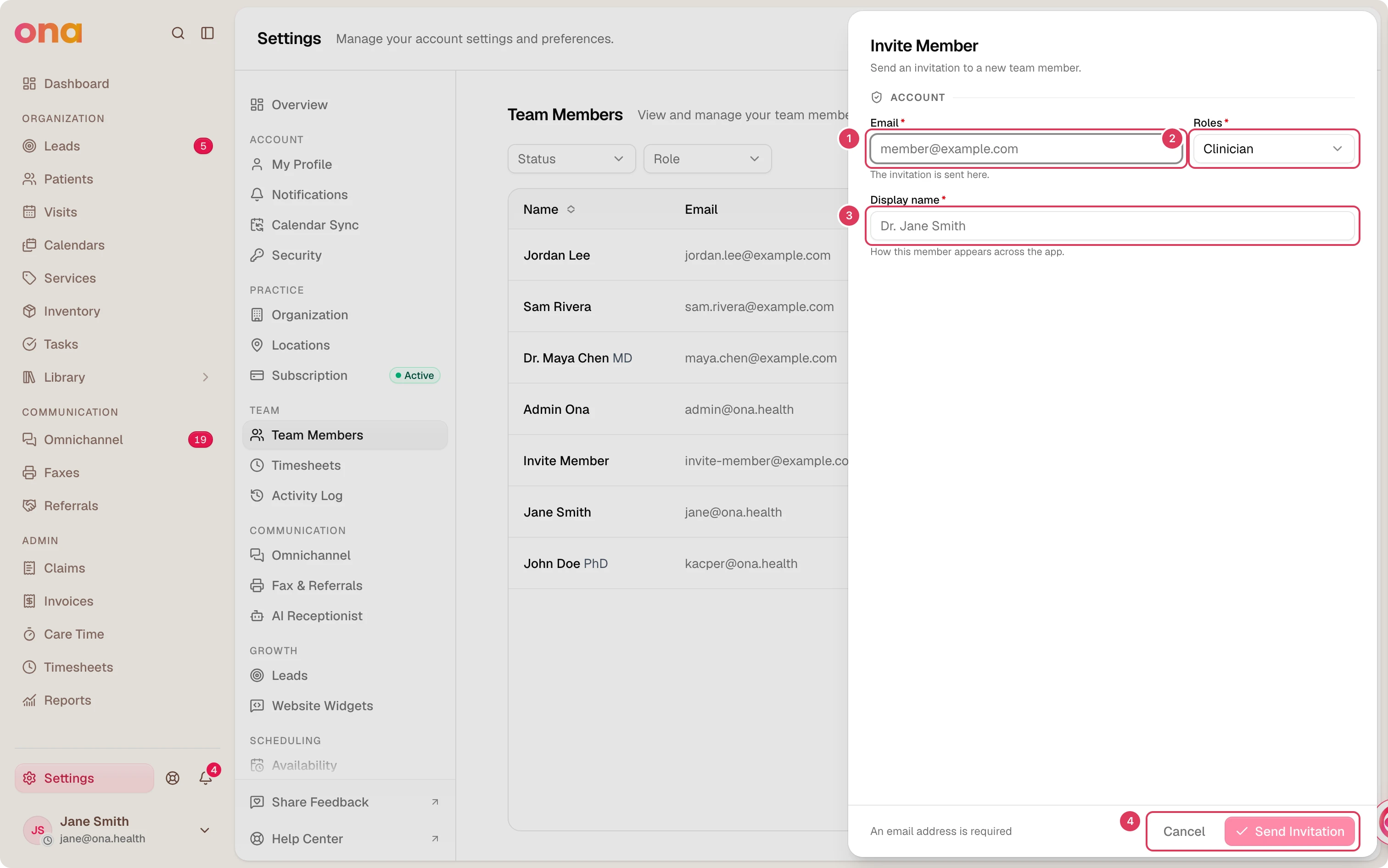This screenshot has width=1388, height=868.
Task: Select the Dr. Maya Chen row
Action: coord(678,358)
